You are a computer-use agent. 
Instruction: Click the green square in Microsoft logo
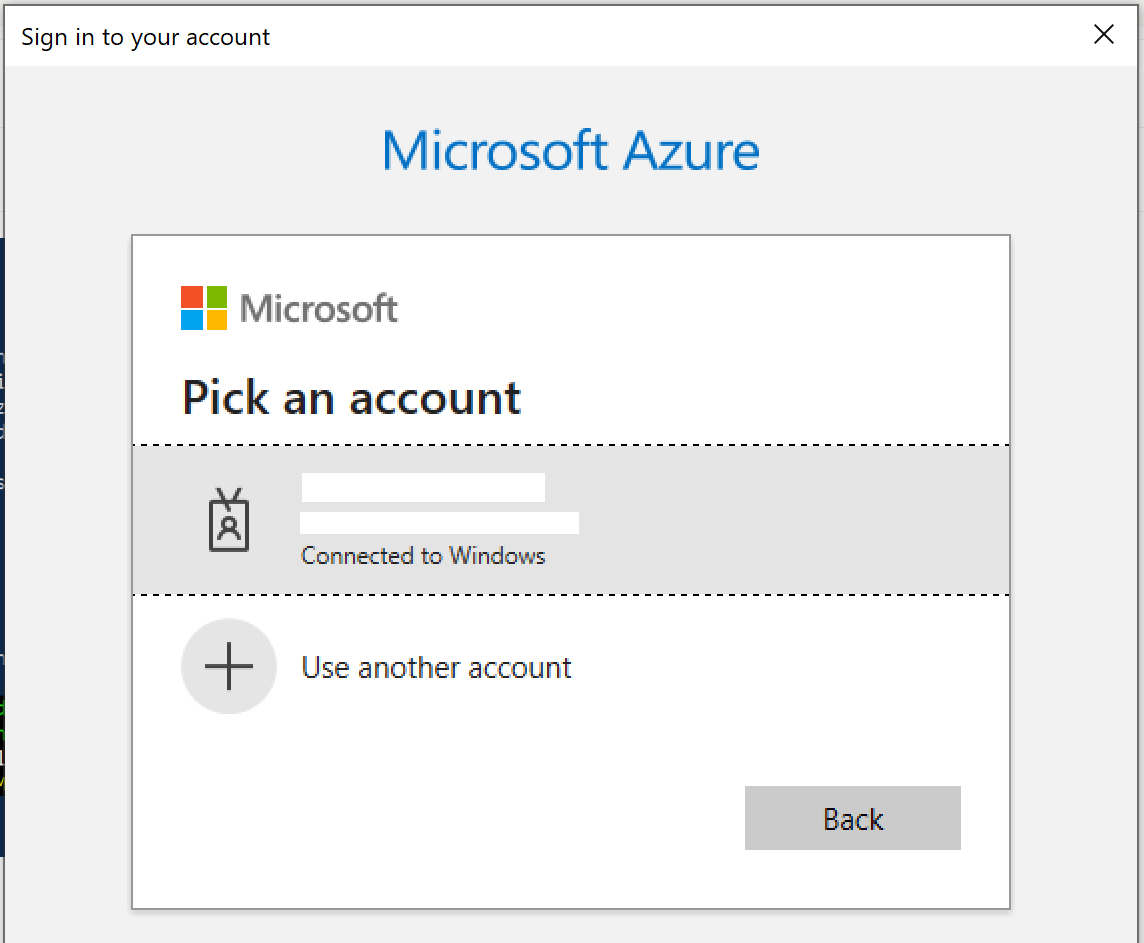click(216, 297)
